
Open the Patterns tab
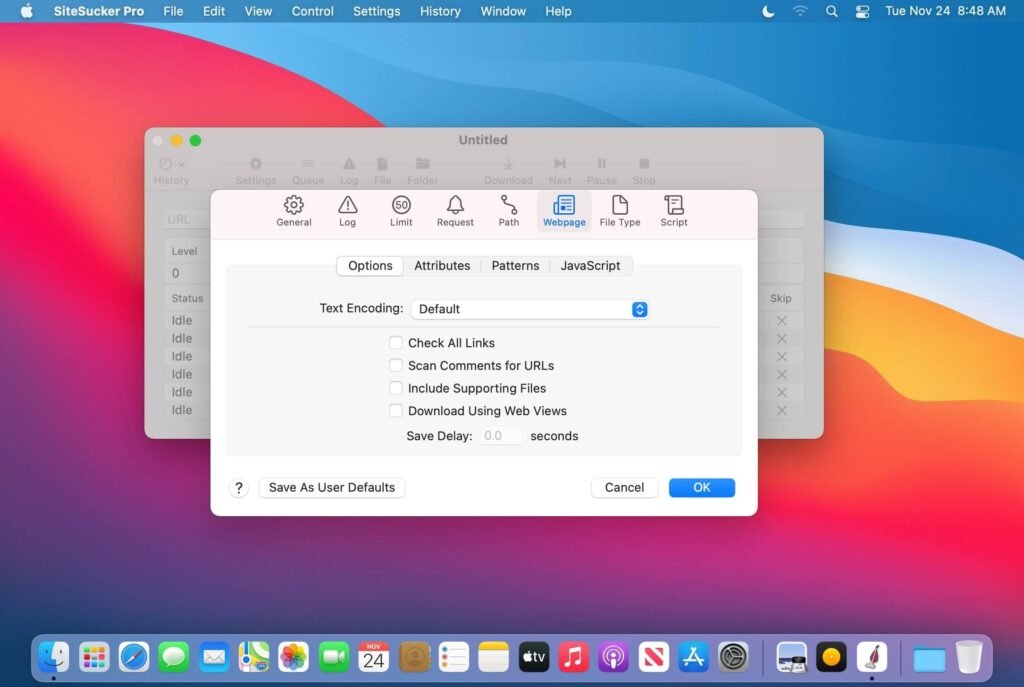click(515, 265)
